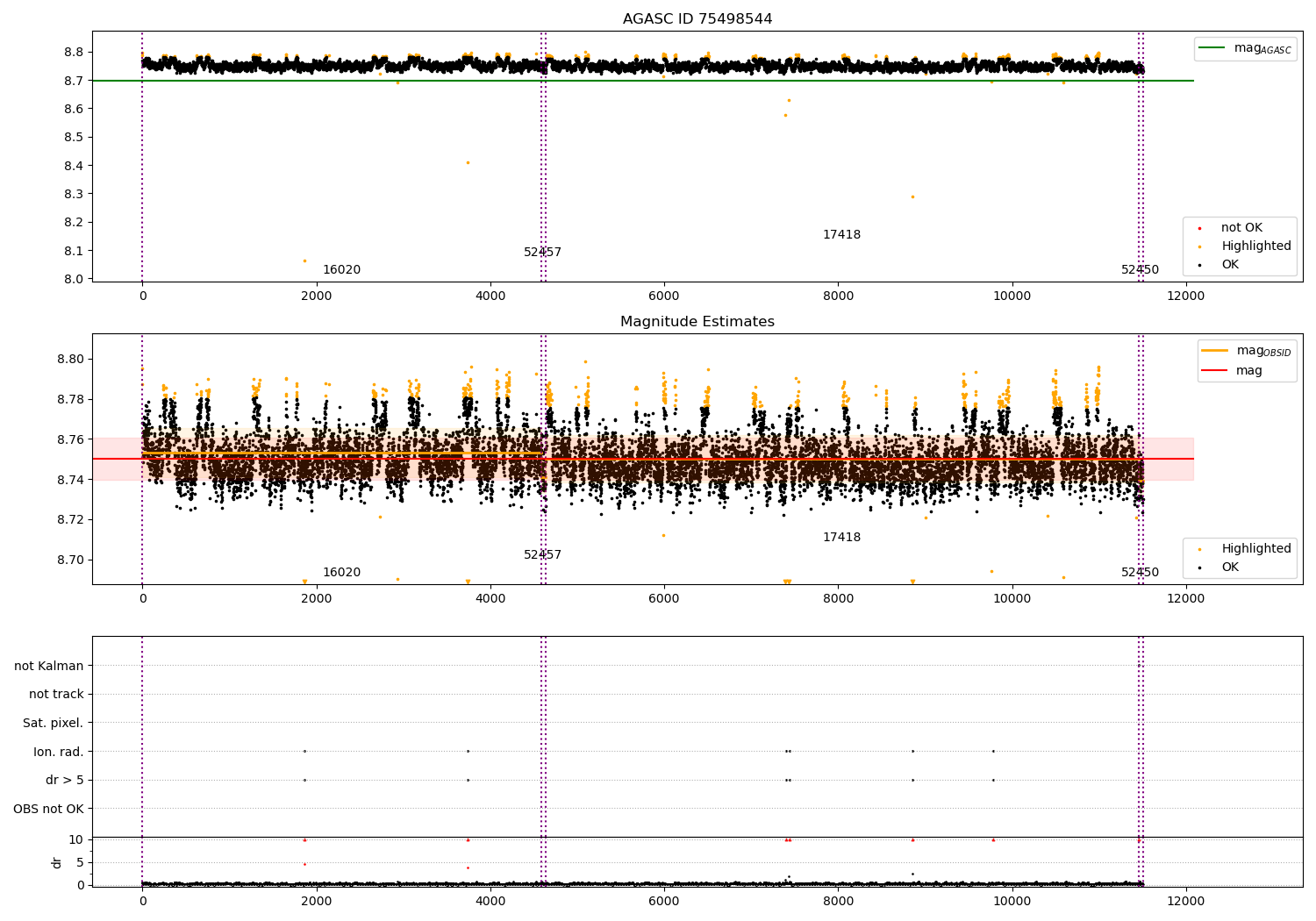
Task: Click the 'dr > 5' row label
Action: point(65,781)
